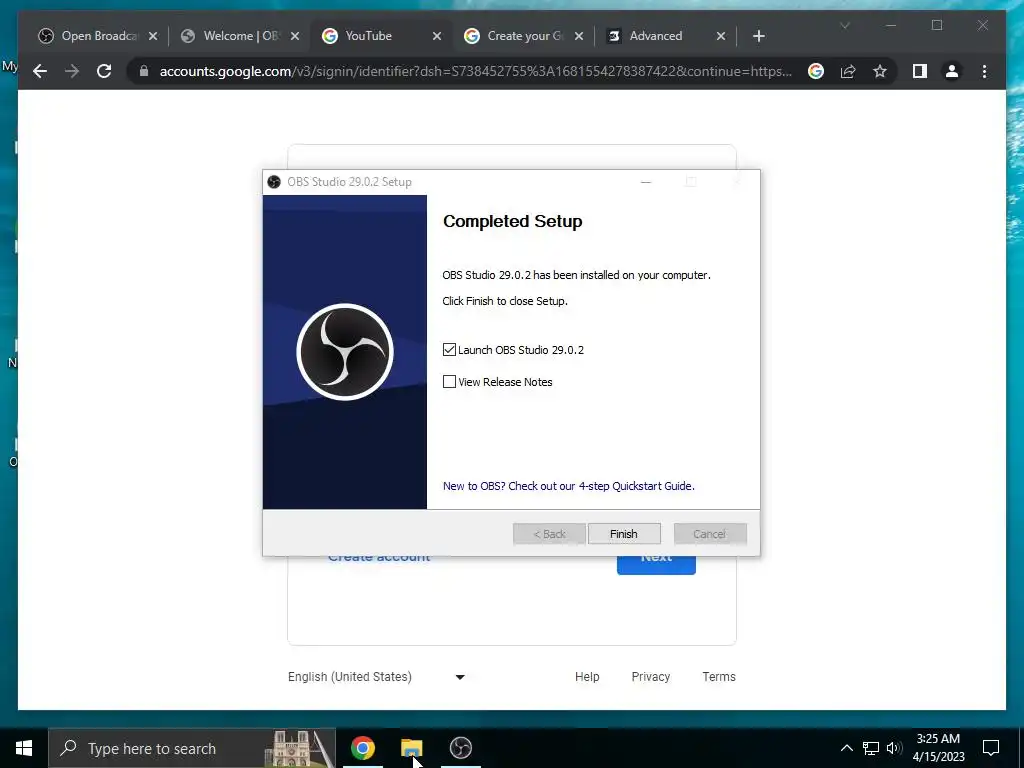
Task: Maximize the Chrome window
Action: (x=937, y=25)
